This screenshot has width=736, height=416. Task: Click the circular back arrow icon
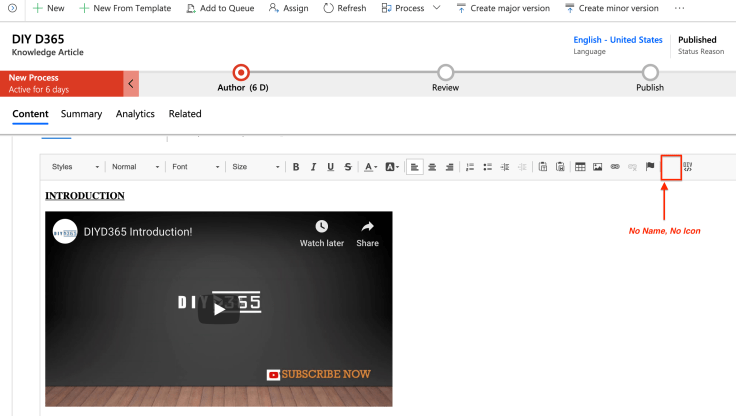[13, 8]
